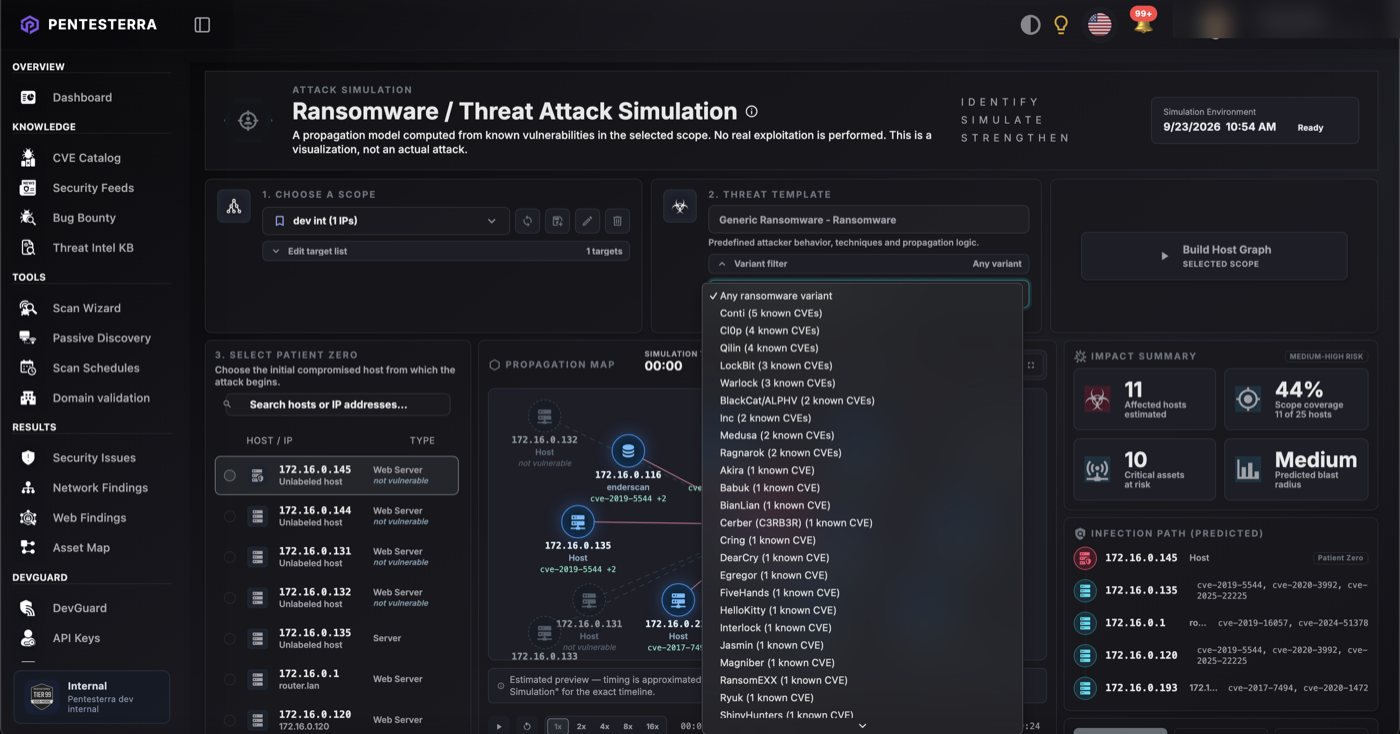Click the Asset Map icon
This screenshot has width=1400, height=734.
(28, 548)
